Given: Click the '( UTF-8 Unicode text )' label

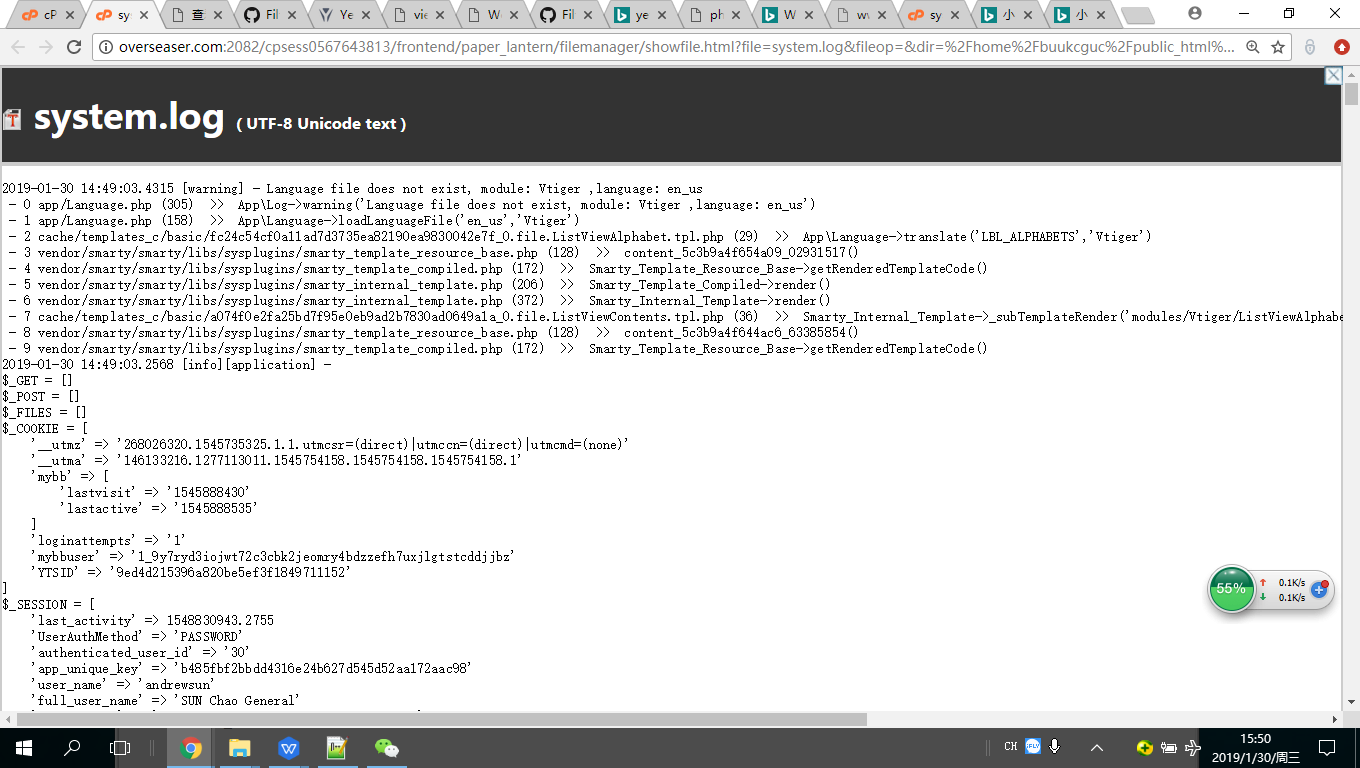Looking at the screenshot, I should click(x=321, y=124).
